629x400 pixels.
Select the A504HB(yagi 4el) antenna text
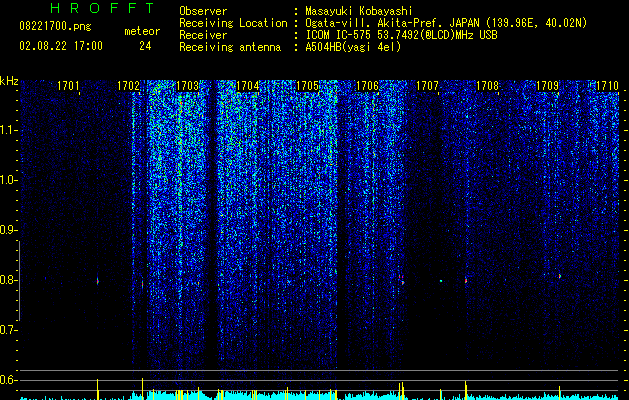[x=353, y=47]
